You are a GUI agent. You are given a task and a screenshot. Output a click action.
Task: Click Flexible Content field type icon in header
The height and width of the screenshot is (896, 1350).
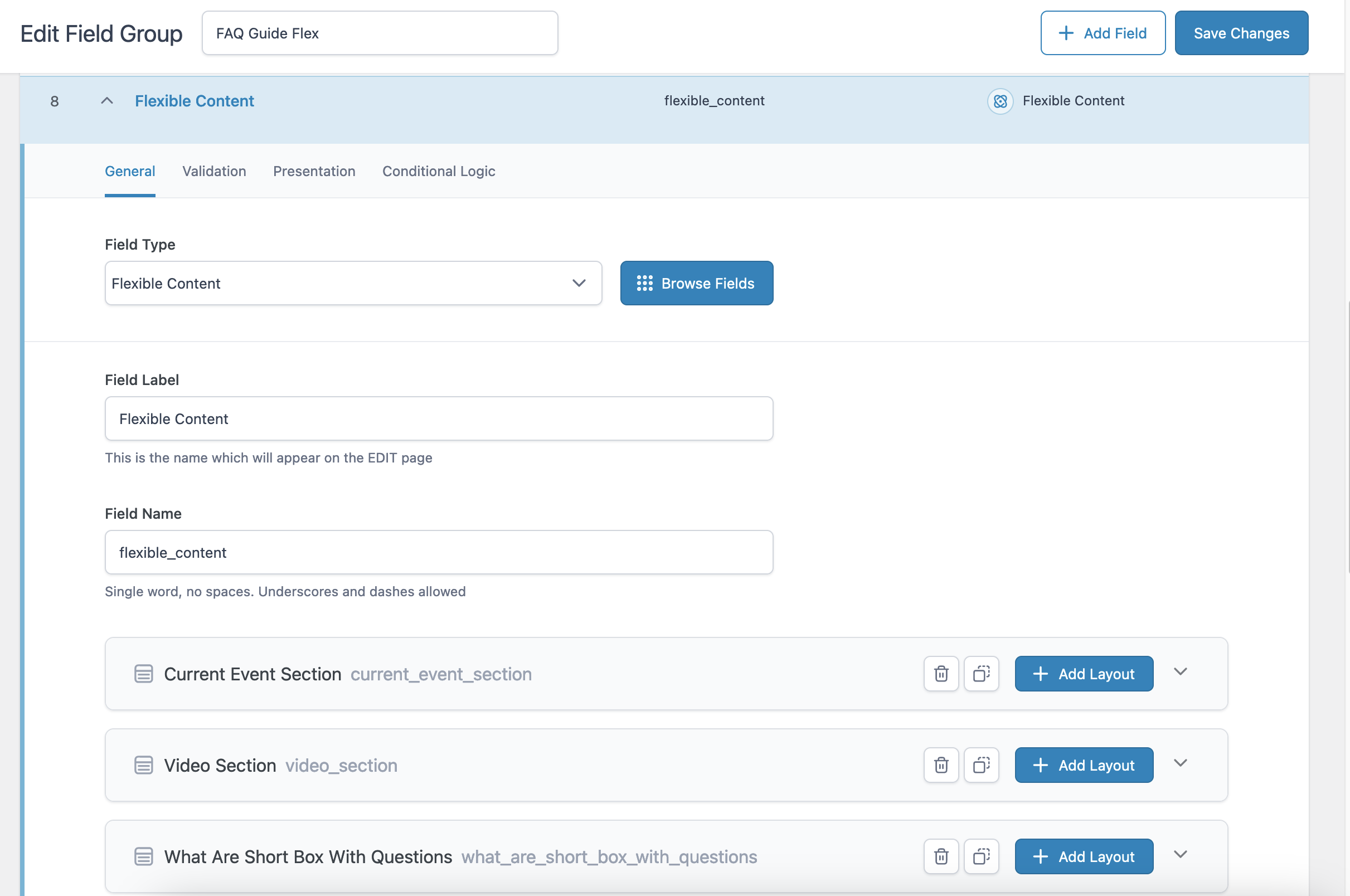point(999,101)
